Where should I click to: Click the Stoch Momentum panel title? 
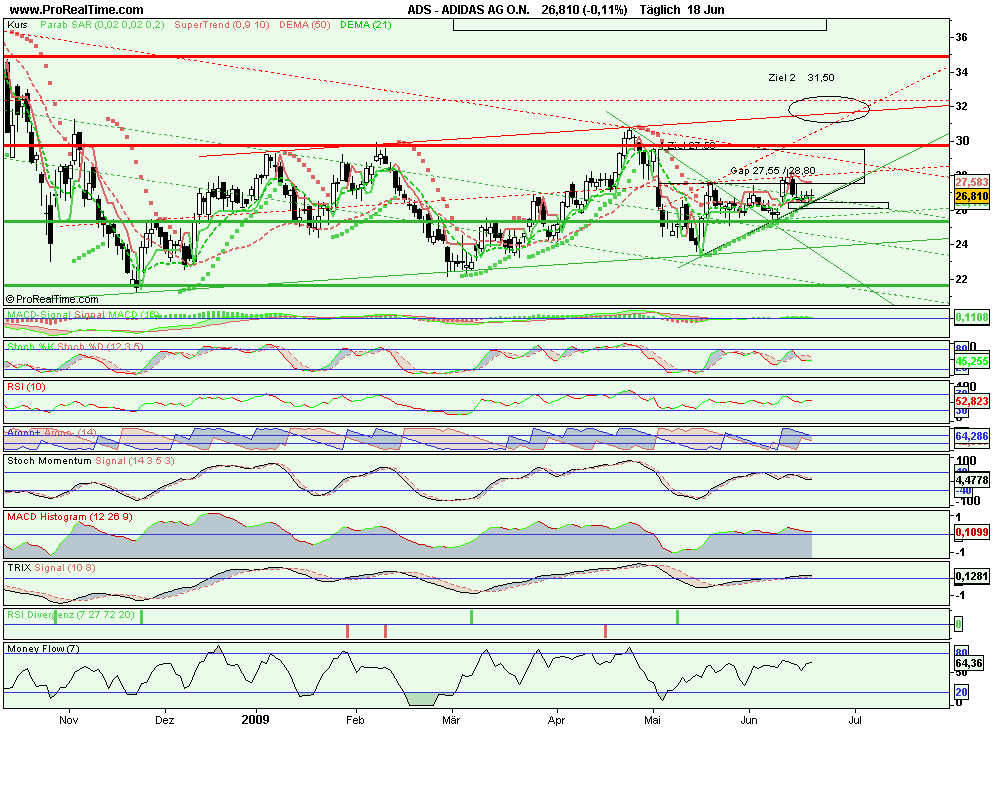coord(49,461)
